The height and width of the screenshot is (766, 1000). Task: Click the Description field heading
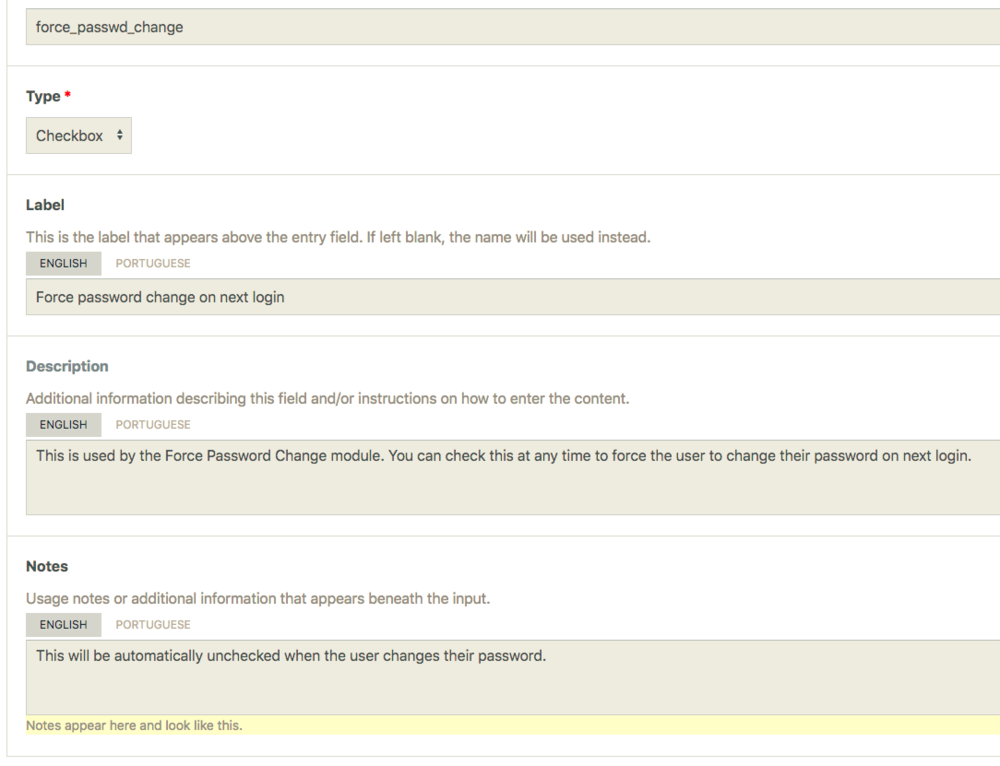[67, 366]
